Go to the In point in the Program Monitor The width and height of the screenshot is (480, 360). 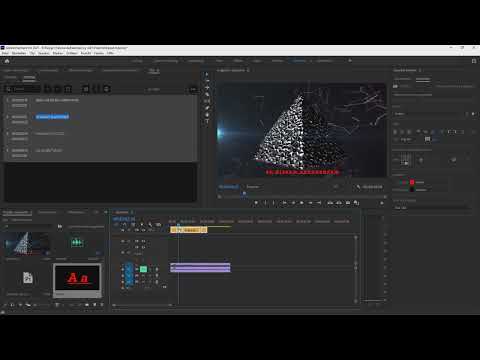(284, 203)
